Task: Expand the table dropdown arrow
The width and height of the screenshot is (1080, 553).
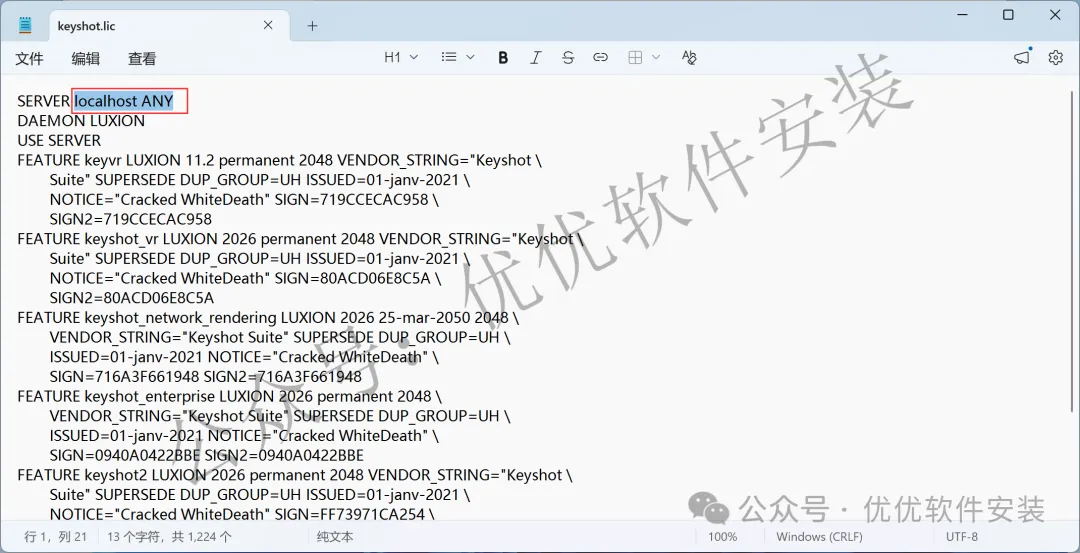Action: (x=656, y=58)
